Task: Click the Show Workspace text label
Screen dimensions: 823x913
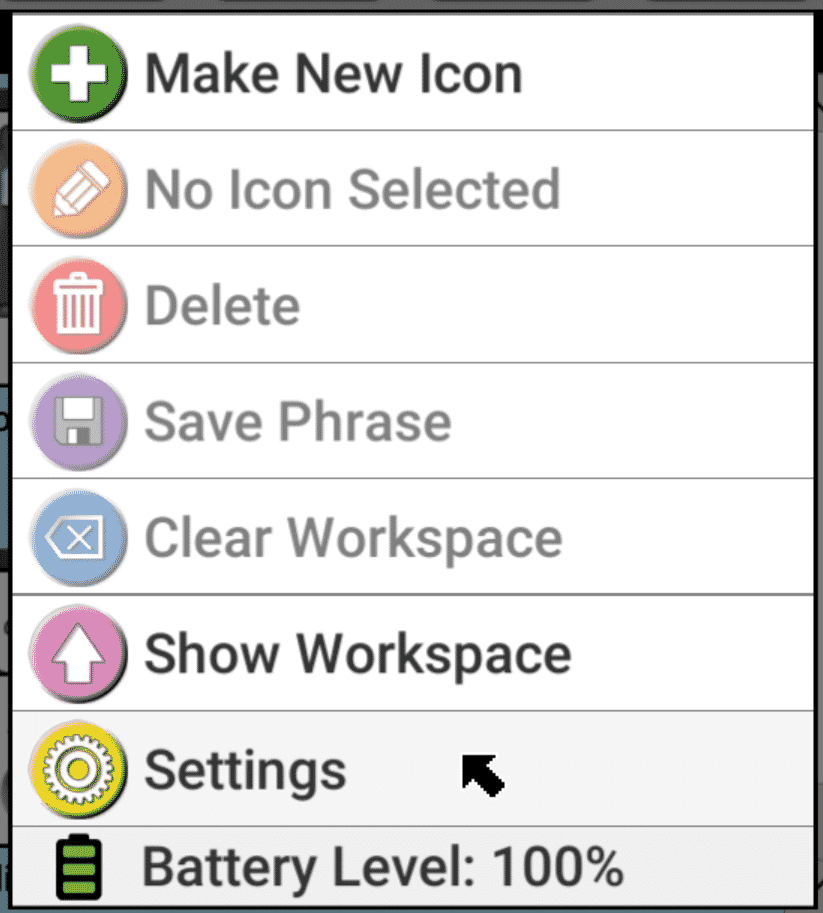Action: [358, 654]
